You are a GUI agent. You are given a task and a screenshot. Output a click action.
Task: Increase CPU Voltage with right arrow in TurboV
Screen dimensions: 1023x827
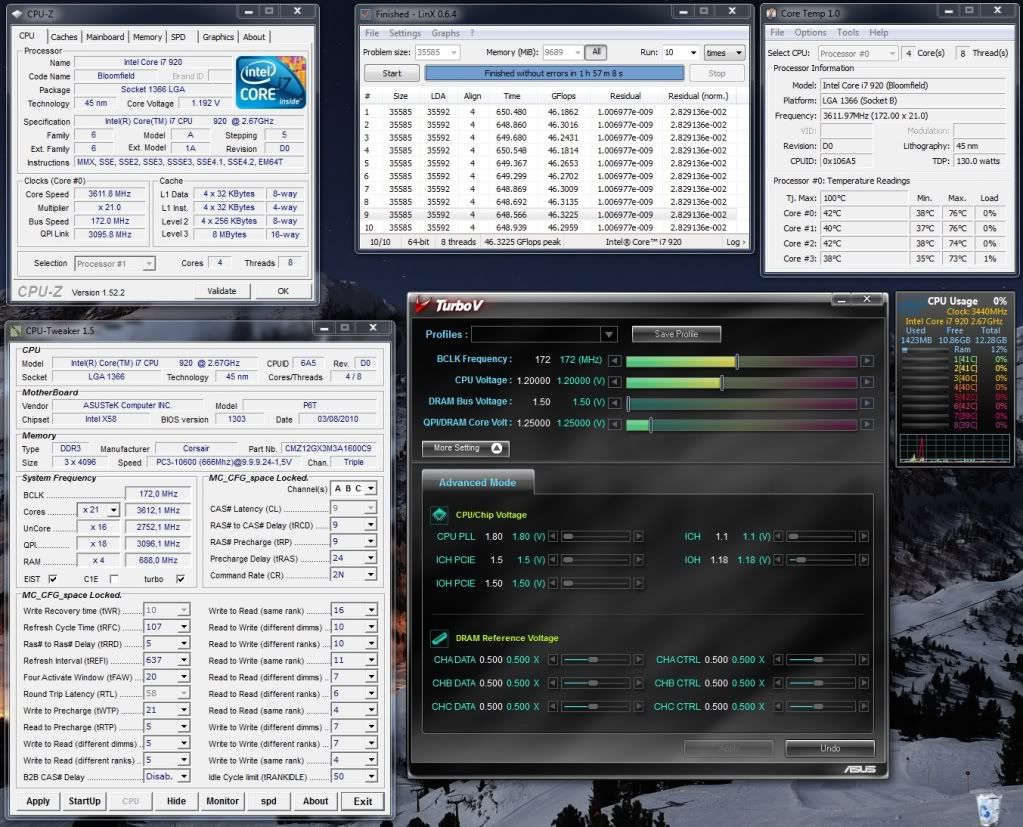point(866,382)
